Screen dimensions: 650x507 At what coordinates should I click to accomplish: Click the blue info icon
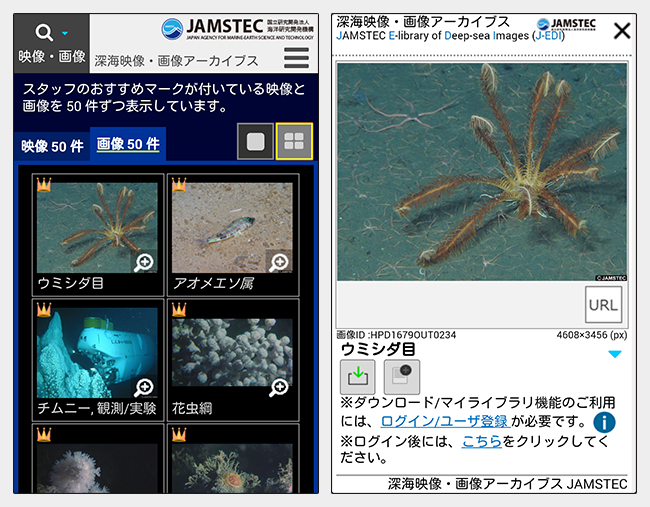[604, 422]
